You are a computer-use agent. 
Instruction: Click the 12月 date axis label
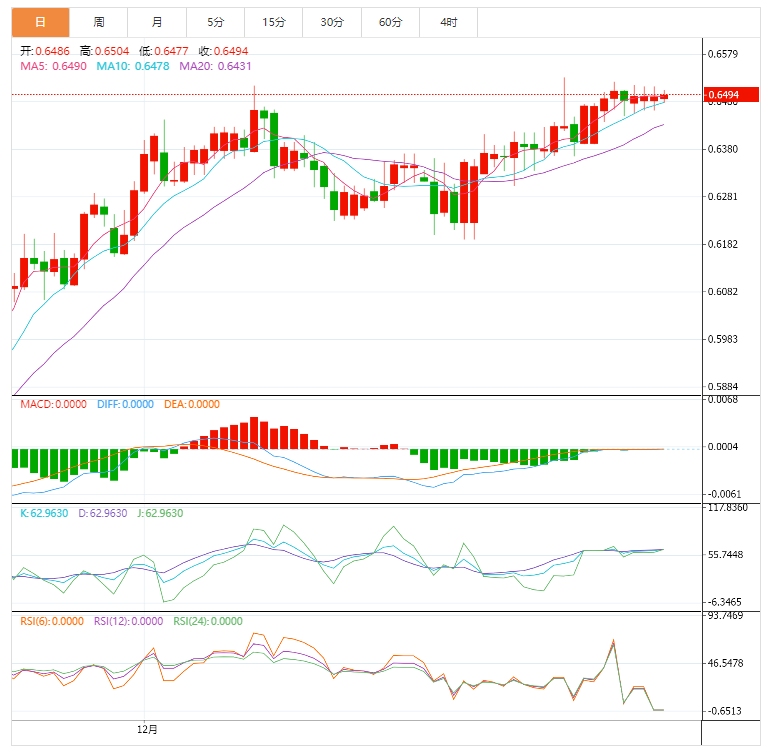coord(147,729)
